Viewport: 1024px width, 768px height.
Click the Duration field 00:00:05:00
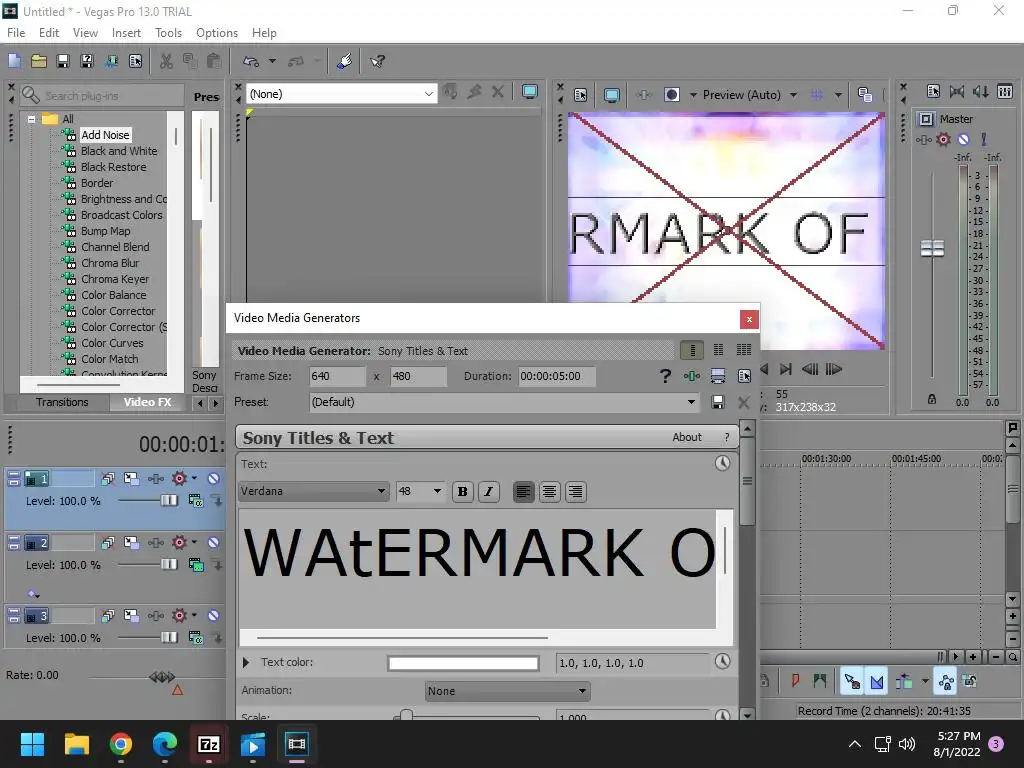click(557, 376)
